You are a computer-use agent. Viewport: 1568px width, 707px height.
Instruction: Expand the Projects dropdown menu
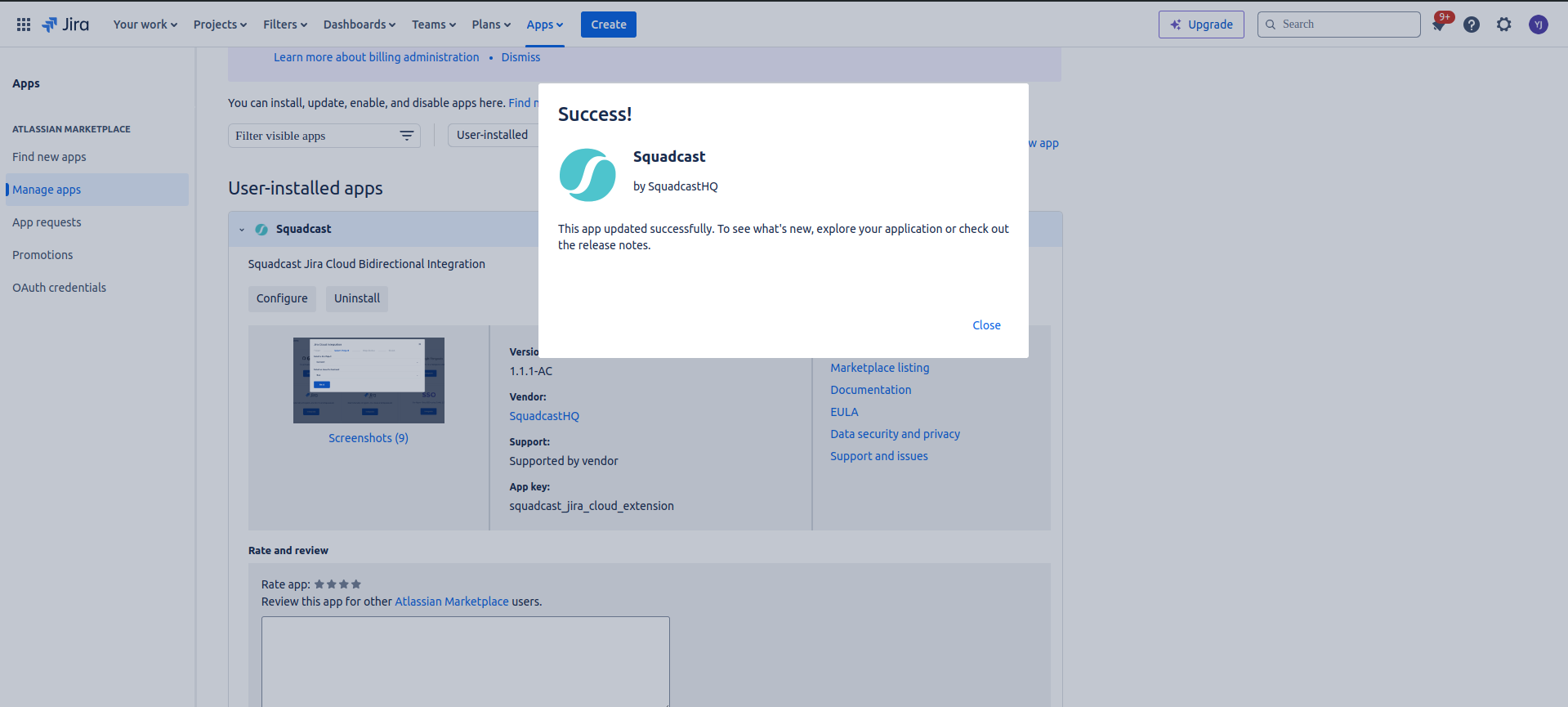(220, 25)
